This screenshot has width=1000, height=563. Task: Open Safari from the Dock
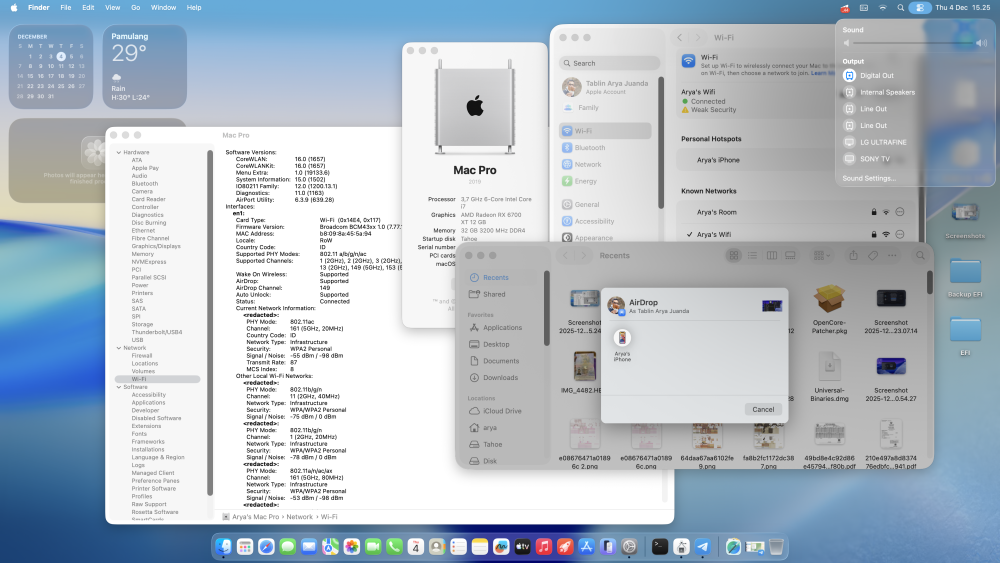(x=266, y=546)
